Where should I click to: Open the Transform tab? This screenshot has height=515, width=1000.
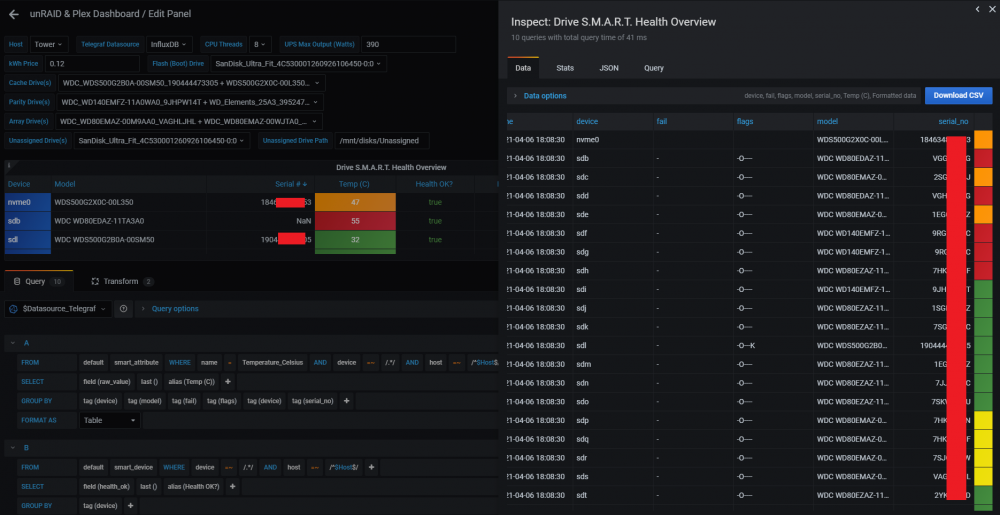122,281
